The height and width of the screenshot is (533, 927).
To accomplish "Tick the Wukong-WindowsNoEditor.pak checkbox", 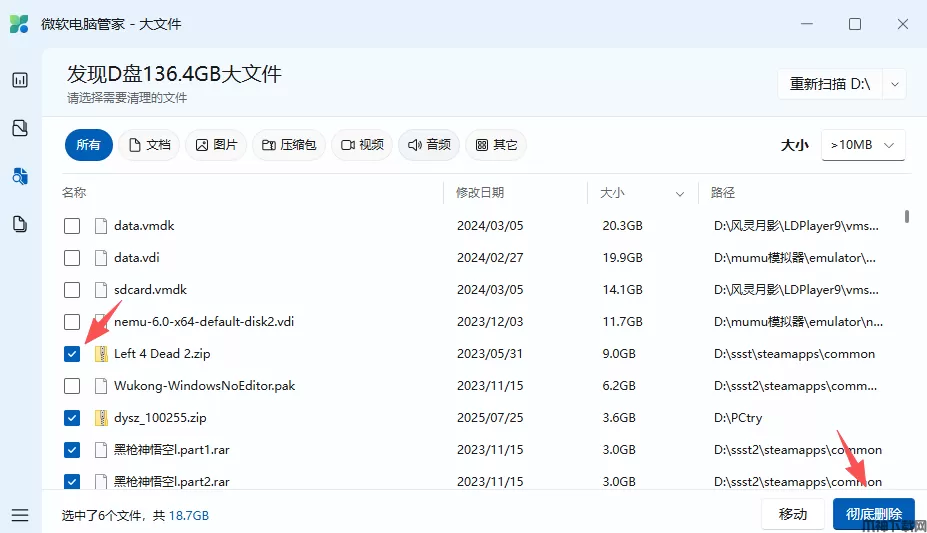I will pyautogui.click(x=72, y=386).
